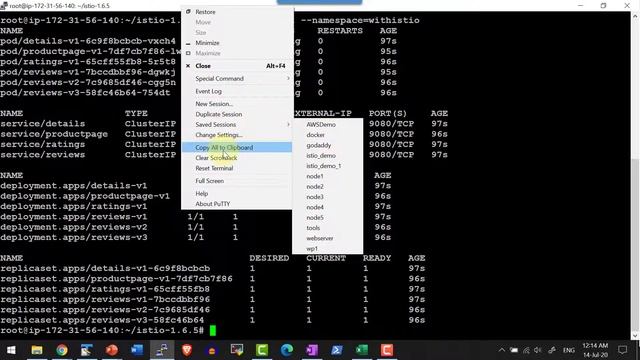Click text '--namespace=withistio' in terminal

[x=360, y=20]
